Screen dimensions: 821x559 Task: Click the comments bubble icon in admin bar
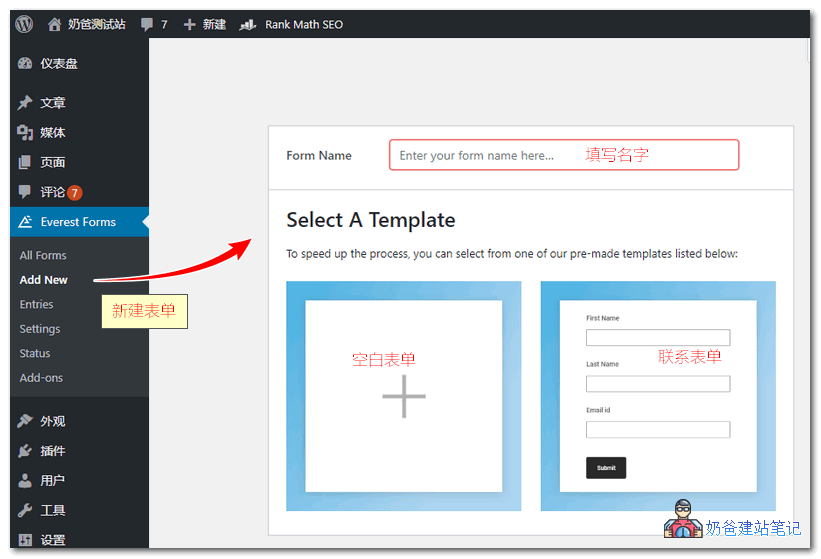tap(148, 24)
